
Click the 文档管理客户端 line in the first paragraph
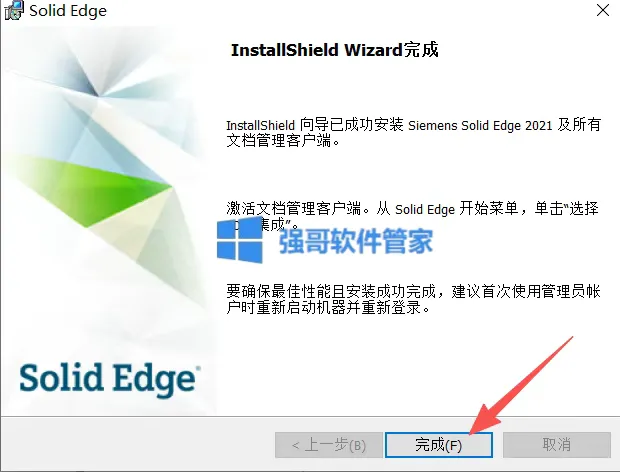[283, 141]
